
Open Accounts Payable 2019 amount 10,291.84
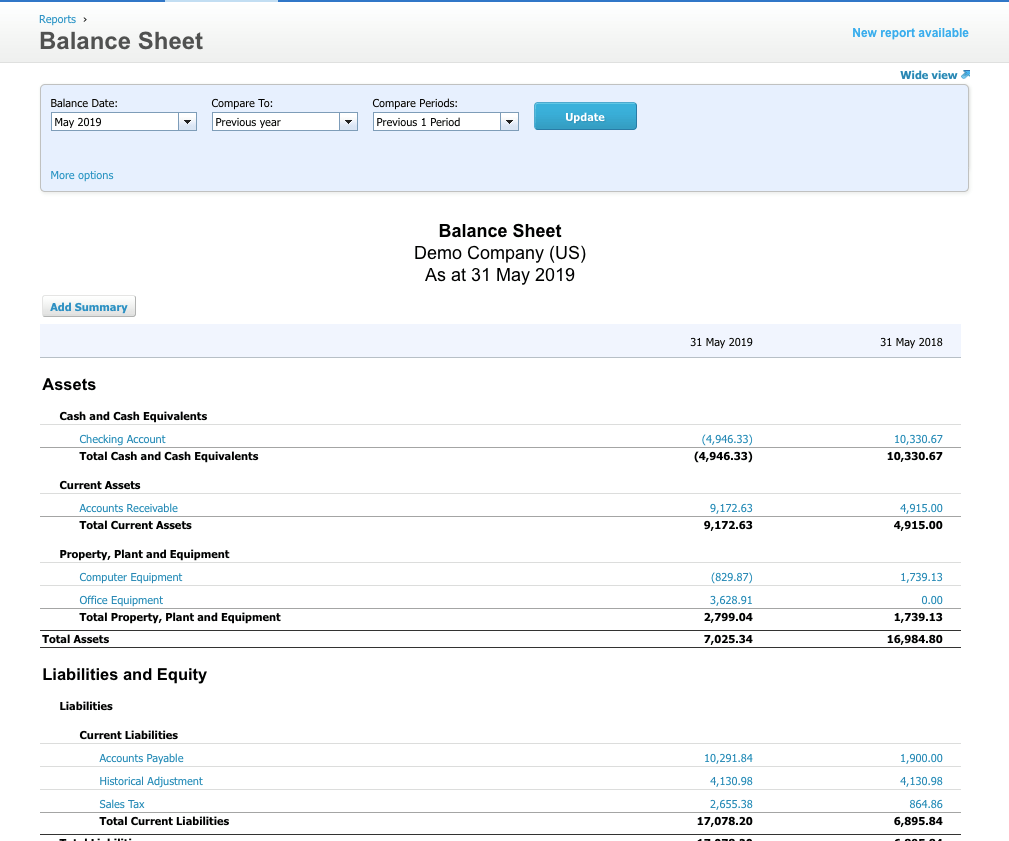click(x=728, y=758)
